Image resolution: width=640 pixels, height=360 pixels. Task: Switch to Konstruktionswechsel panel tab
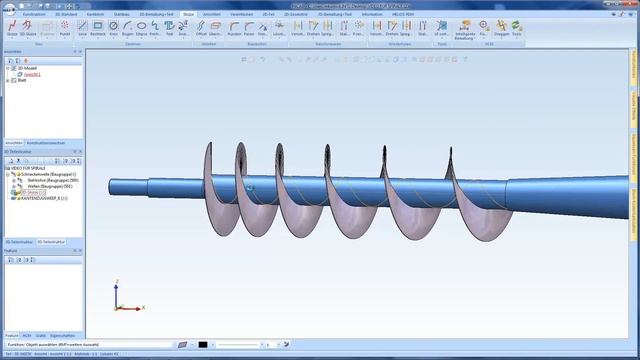(x=46, y=143)
